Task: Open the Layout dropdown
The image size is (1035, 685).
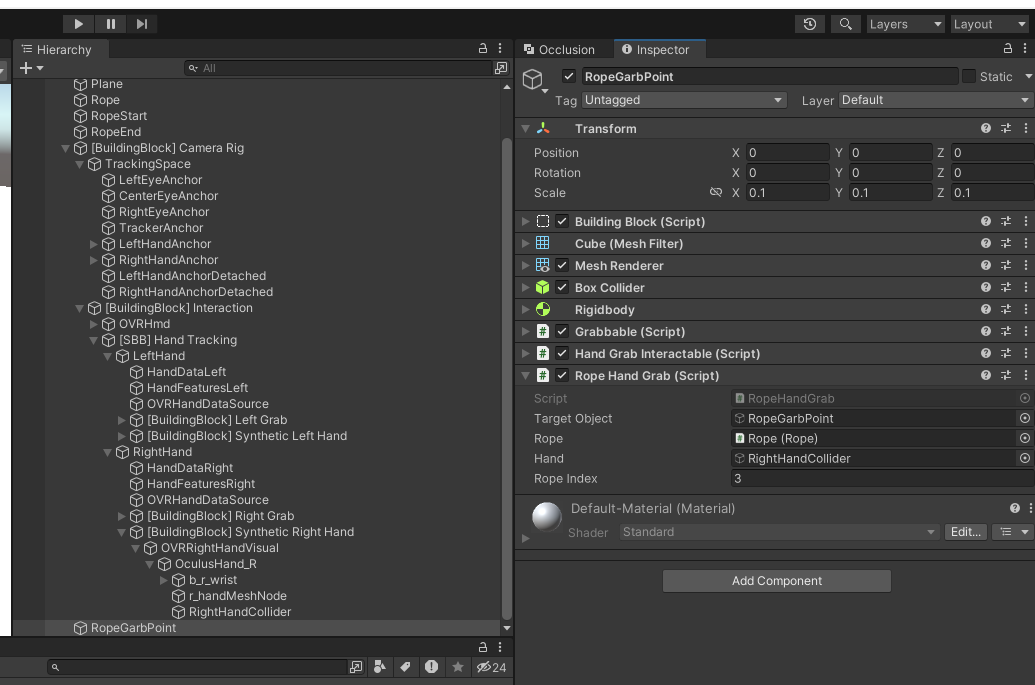Action: pyautogui.click(x=988, y=23)
